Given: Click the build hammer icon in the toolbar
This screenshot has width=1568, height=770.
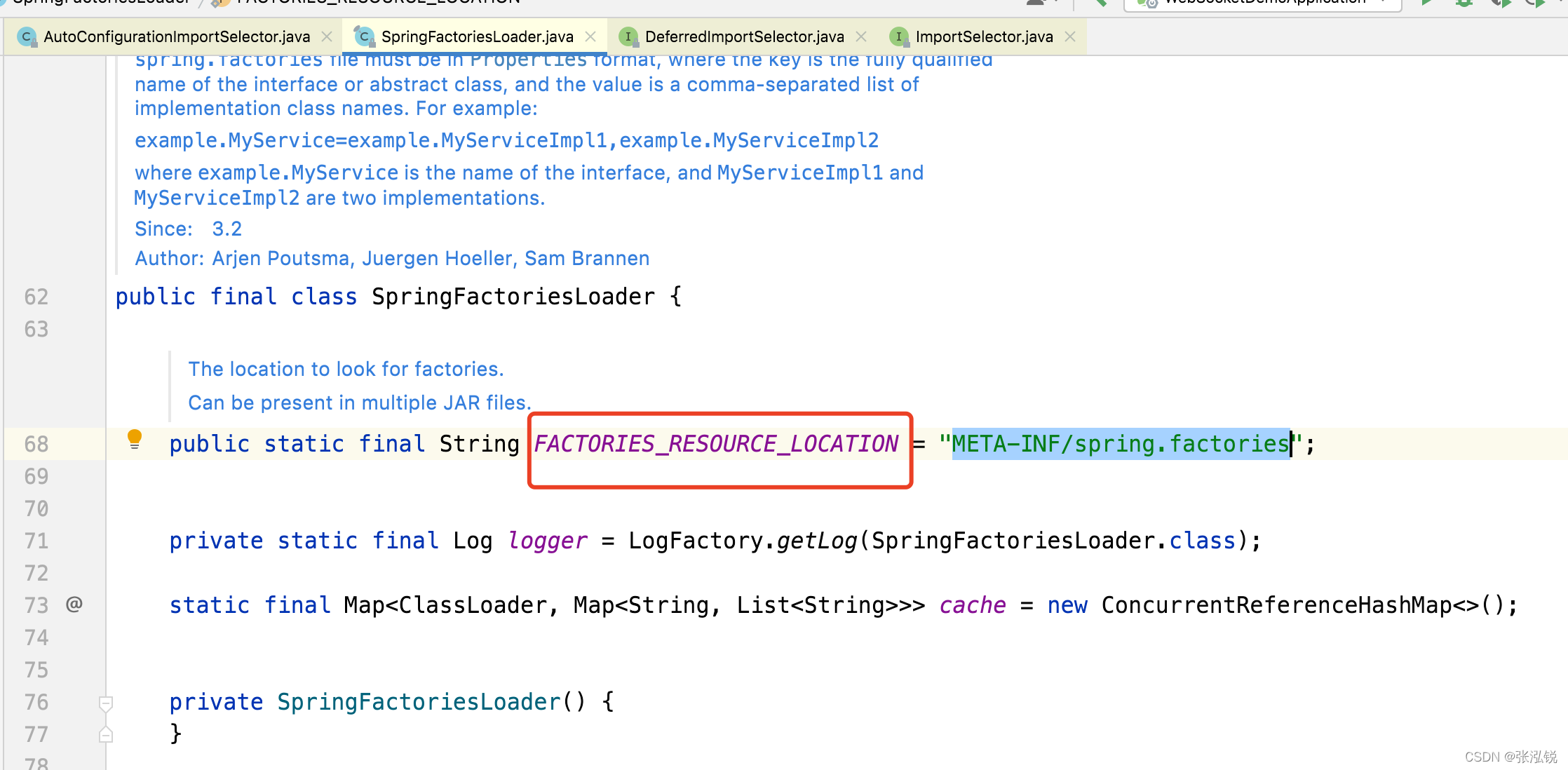Looking at the screenshot, I should (x=1100, y=3).
